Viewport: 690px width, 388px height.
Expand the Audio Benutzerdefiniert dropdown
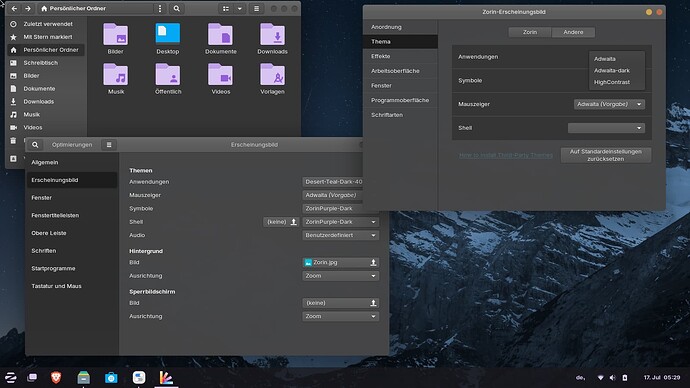(340, 235)
